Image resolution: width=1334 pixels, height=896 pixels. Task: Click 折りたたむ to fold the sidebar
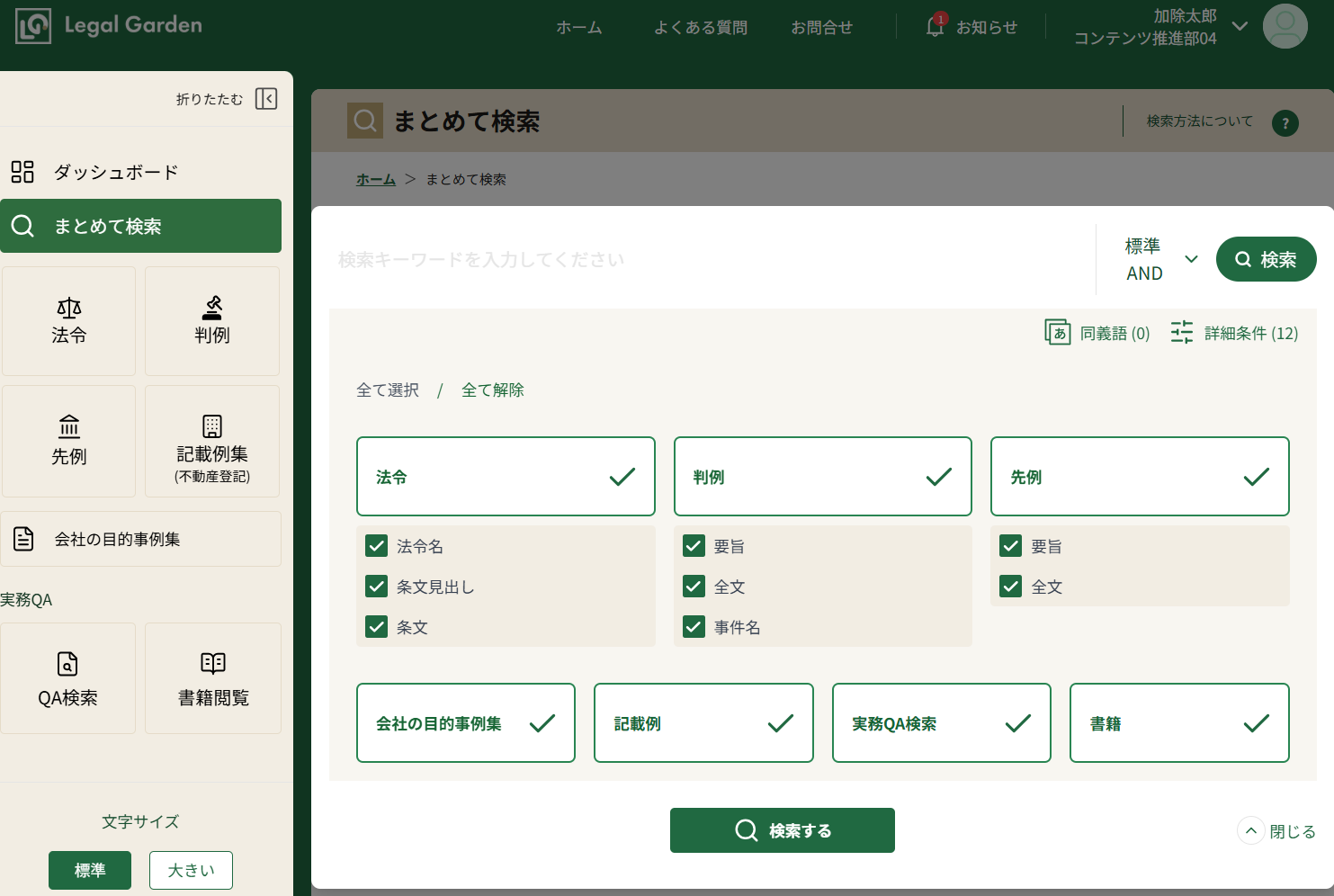tap(210, 99)
